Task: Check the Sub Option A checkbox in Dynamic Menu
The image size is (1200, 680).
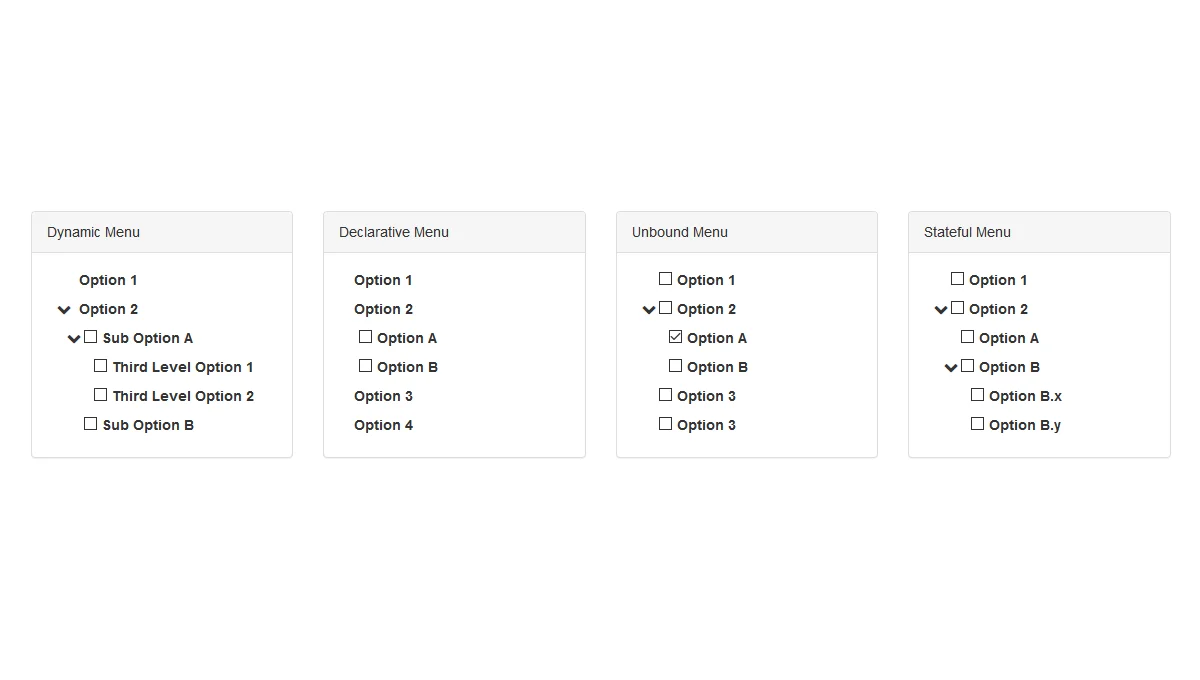Action: click(x=90, y=337)
